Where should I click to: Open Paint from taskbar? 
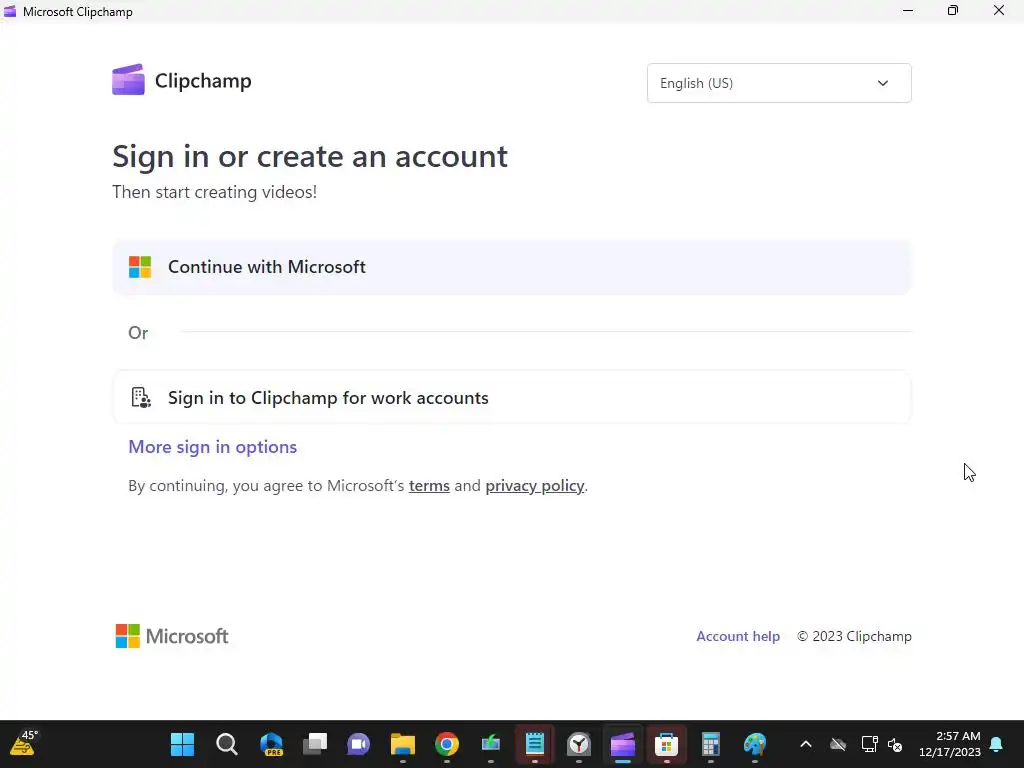coord(754,744)
